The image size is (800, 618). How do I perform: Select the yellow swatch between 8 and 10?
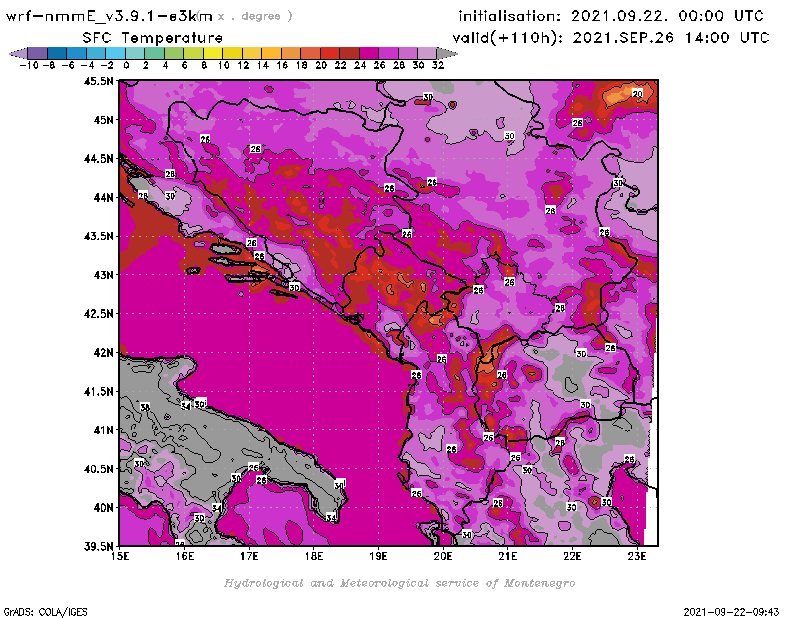[213, 53]
